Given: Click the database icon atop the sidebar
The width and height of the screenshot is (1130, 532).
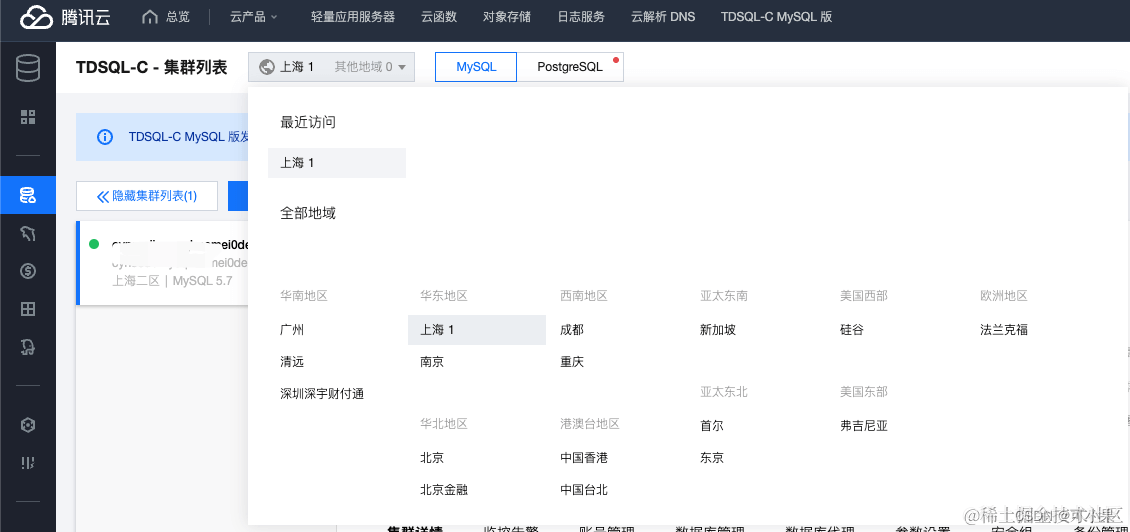Looking at the screenshot, I should [x=28, y=67].
